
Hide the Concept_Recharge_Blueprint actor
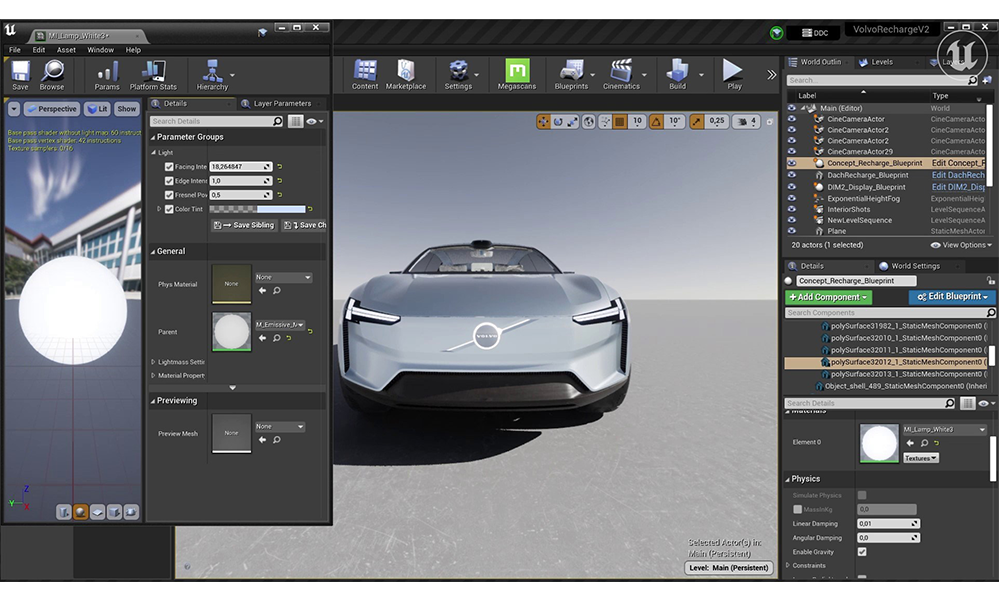click(x=792, y=163)
